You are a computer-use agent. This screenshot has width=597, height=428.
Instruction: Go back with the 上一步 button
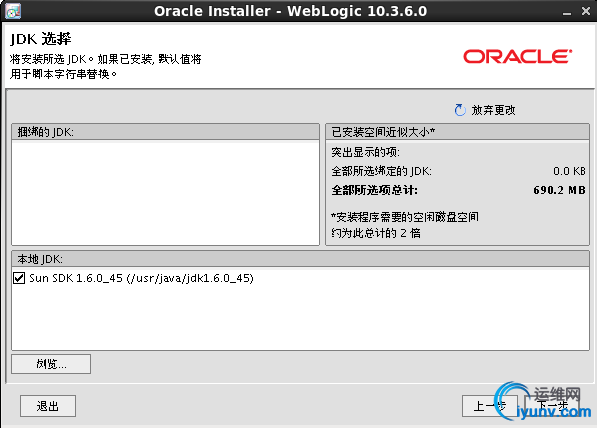click(x=490, y=406)
